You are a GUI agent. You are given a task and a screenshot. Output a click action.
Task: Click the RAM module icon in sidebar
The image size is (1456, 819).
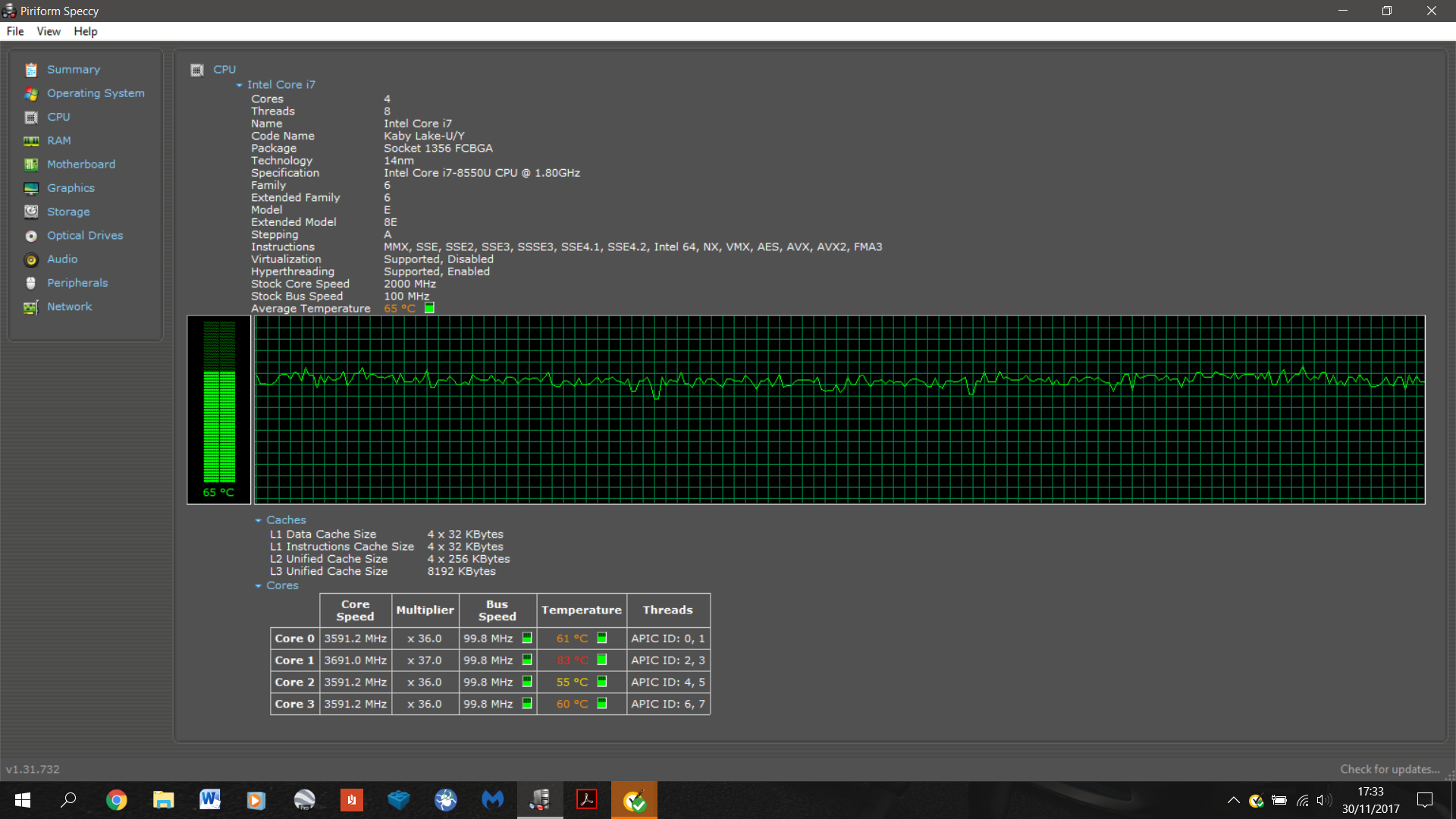(31, 141)
